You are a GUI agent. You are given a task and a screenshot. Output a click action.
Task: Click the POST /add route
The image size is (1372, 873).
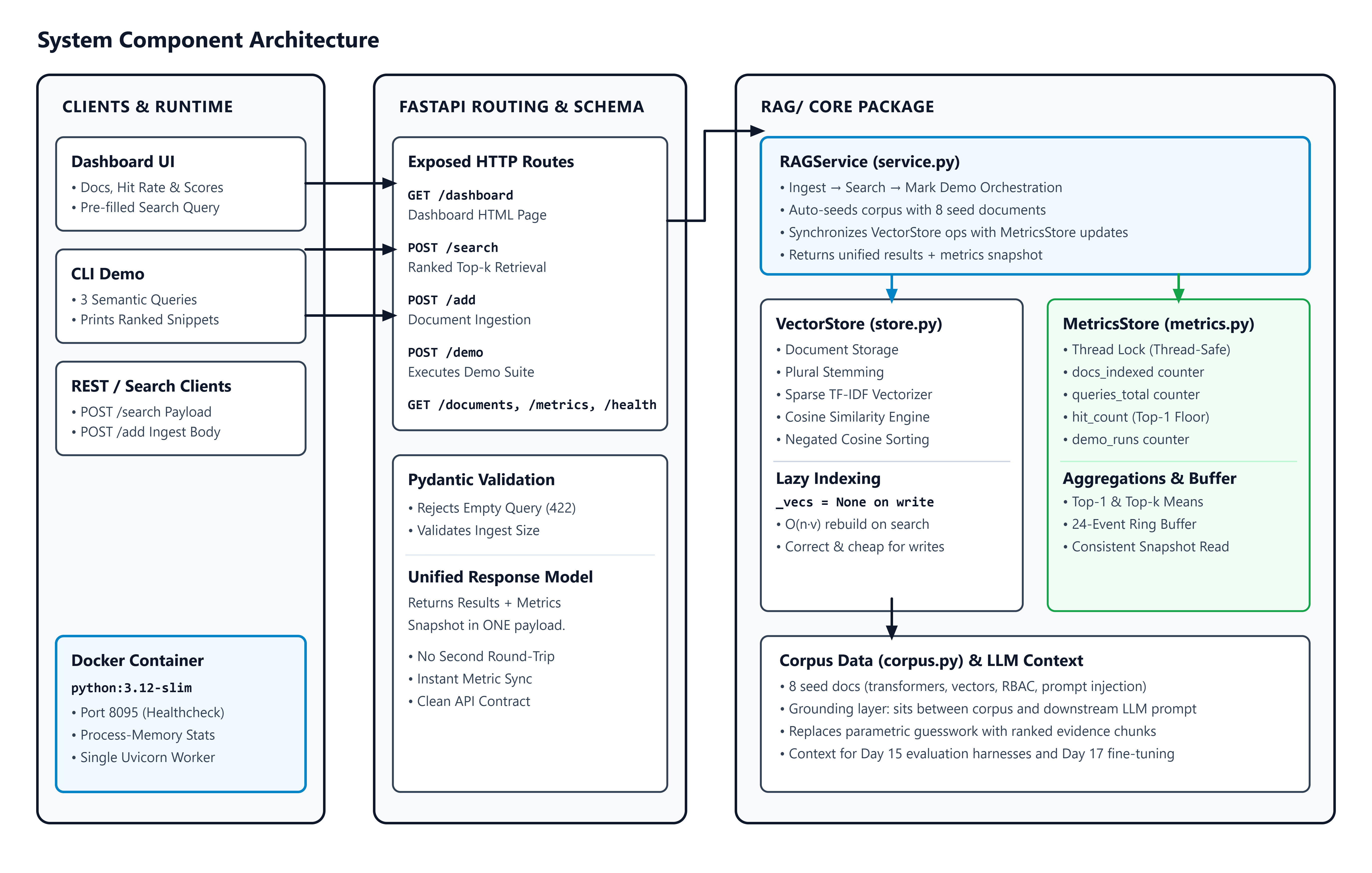pyautogui.click(x=442, y=300)
